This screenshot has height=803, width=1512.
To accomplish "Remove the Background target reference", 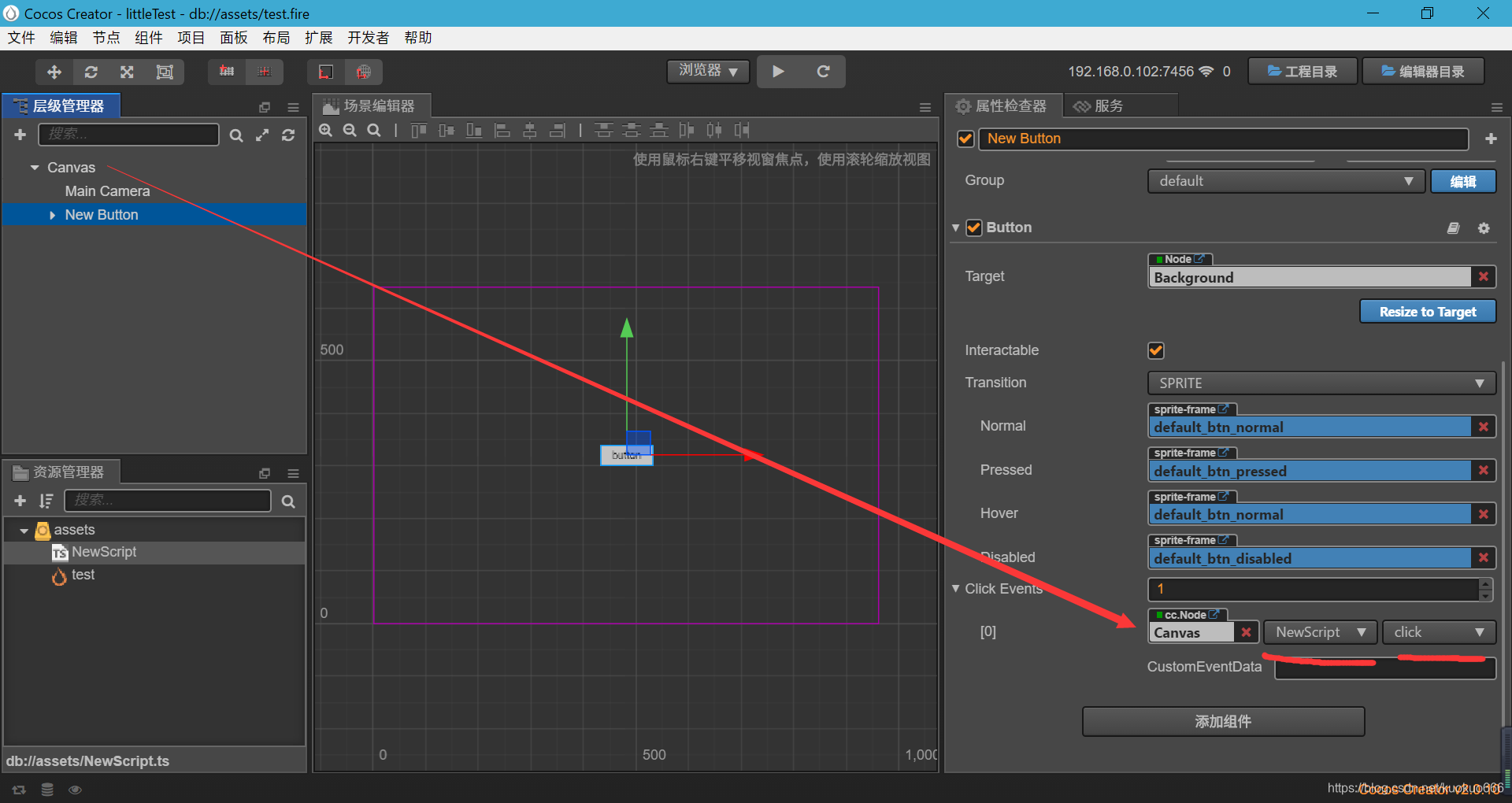I will pyautogui.click(x=1484, y=276).
